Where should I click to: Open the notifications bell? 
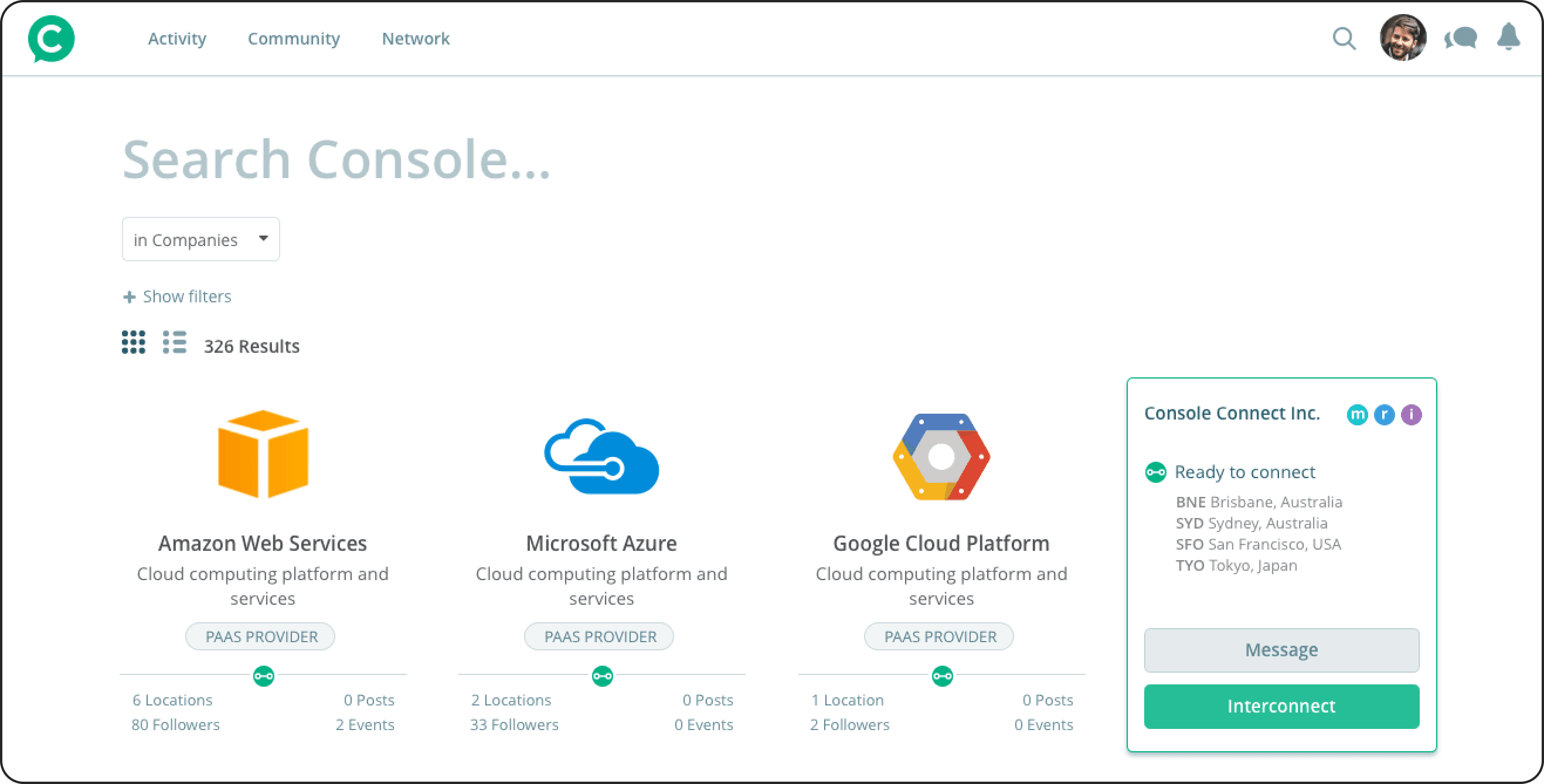pos(1508,38)
